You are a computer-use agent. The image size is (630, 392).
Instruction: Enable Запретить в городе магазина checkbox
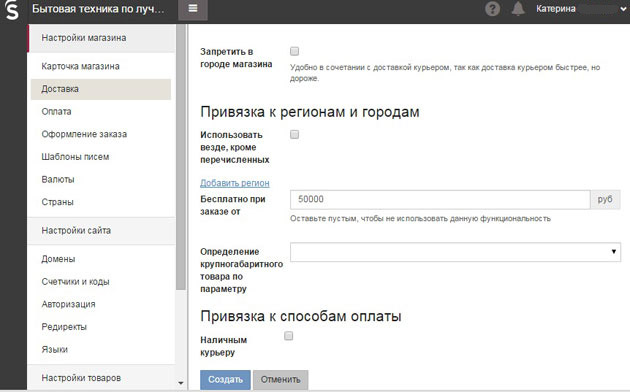click(x=295, y=51)
